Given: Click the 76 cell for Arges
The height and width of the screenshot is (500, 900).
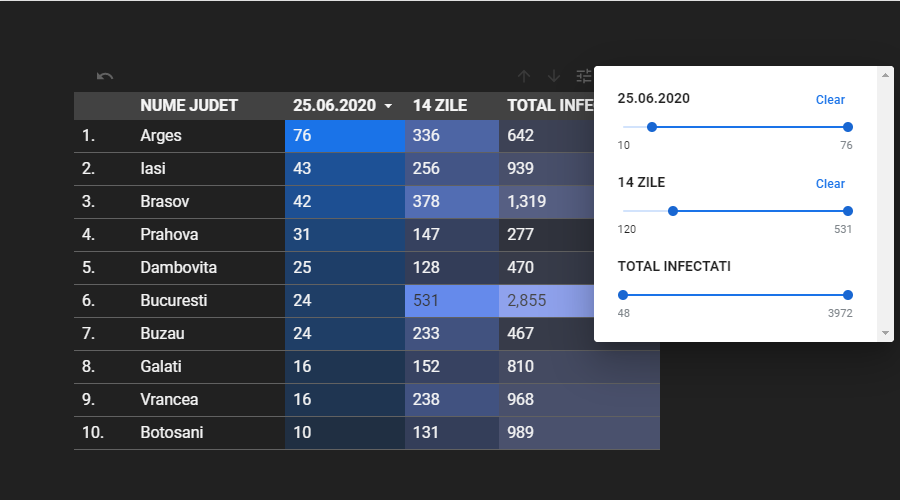Looking at the screenshot, I should click(345, 136).
